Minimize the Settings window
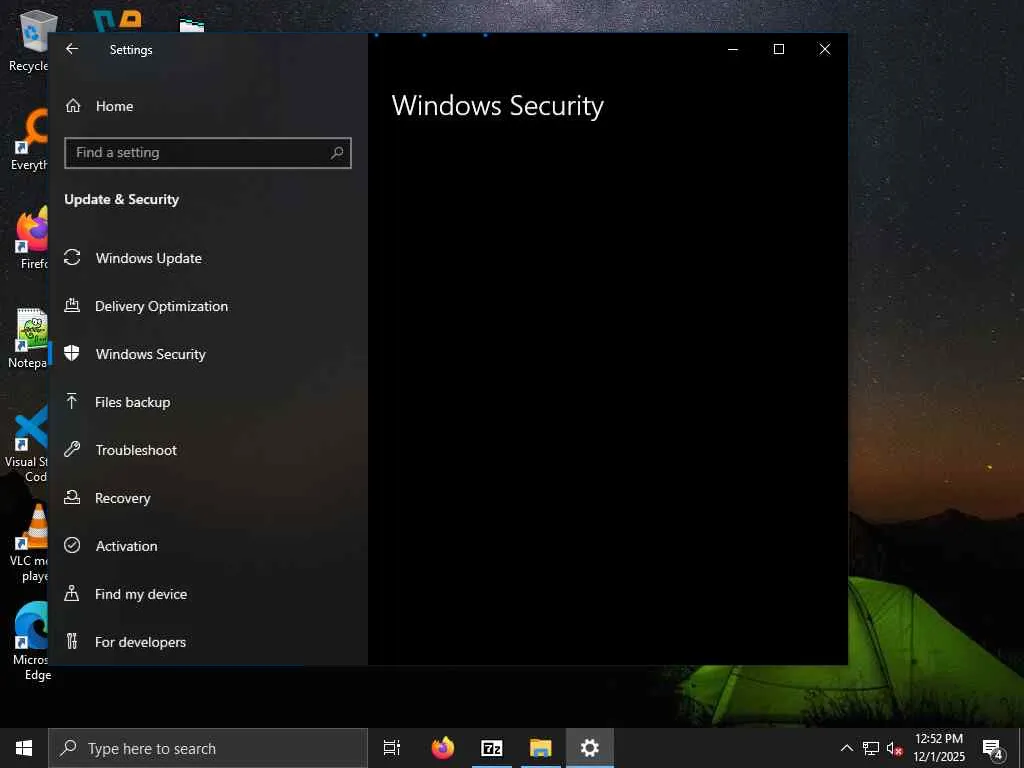Viewport: 1024px width, 768px height. pos(733,49)
